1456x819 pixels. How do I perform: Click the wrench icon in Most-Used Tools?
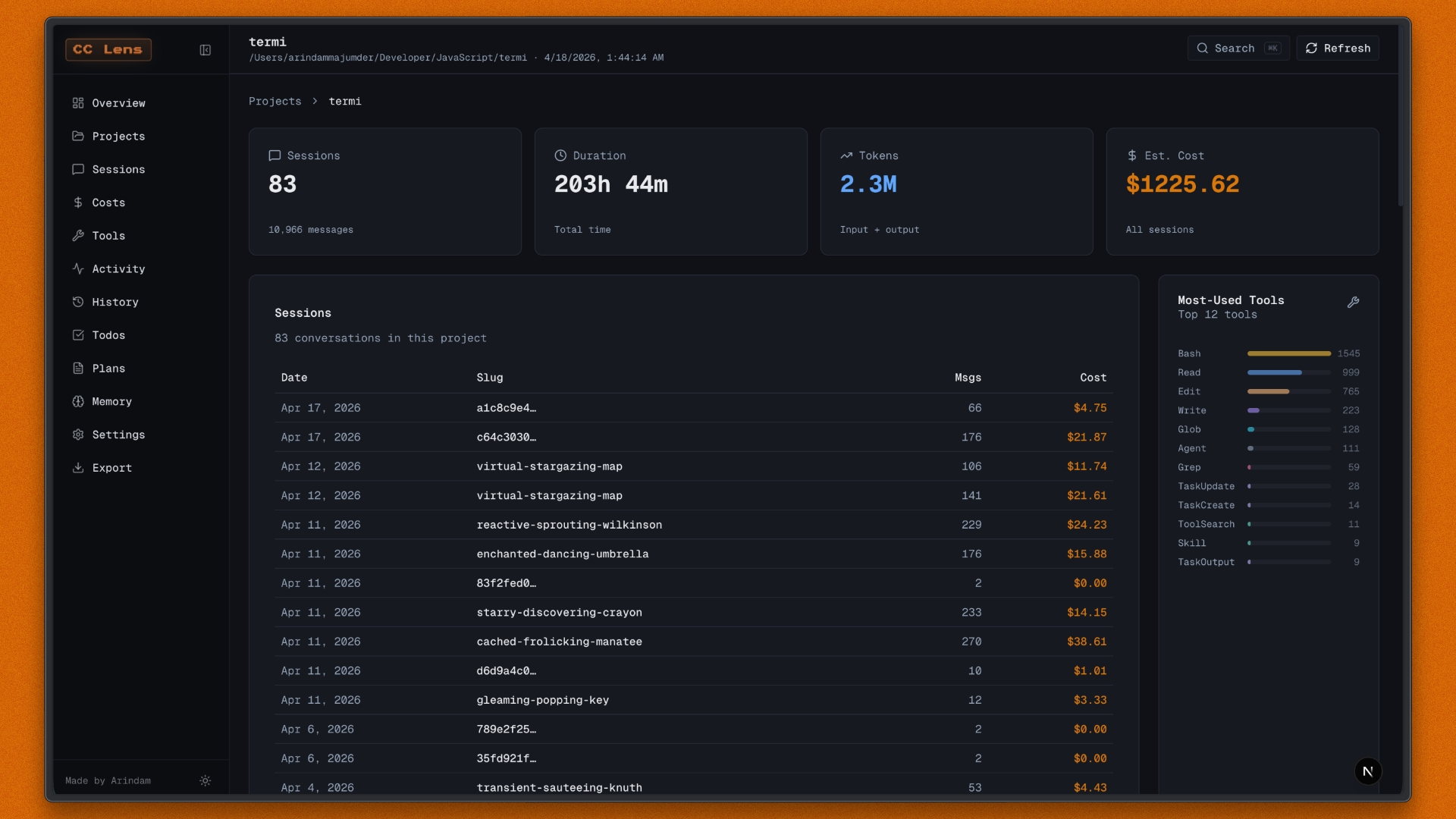[1353, 303]
